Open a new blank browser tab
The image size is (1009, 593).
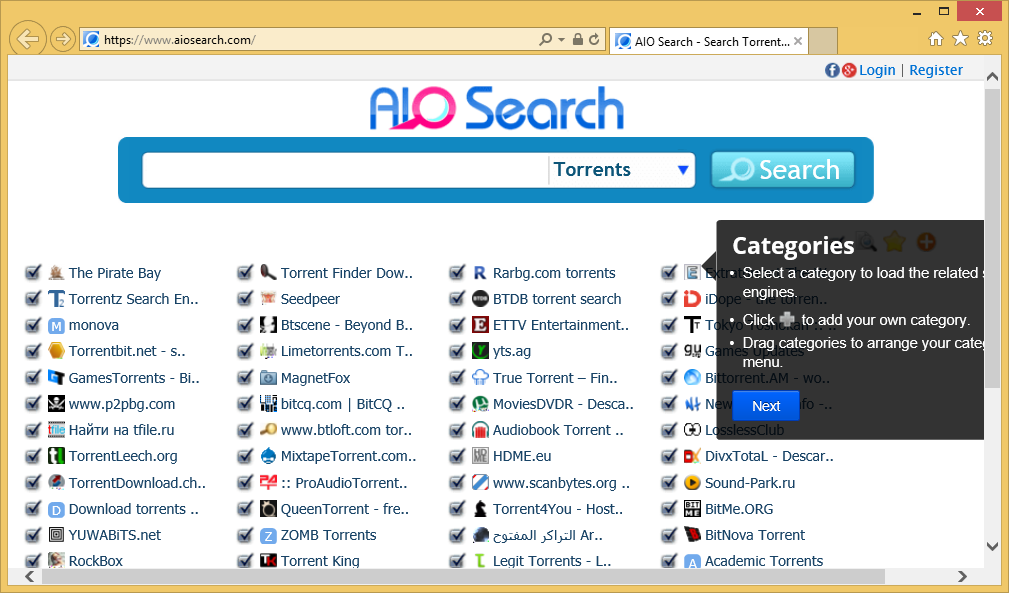(x=823, y=41)
